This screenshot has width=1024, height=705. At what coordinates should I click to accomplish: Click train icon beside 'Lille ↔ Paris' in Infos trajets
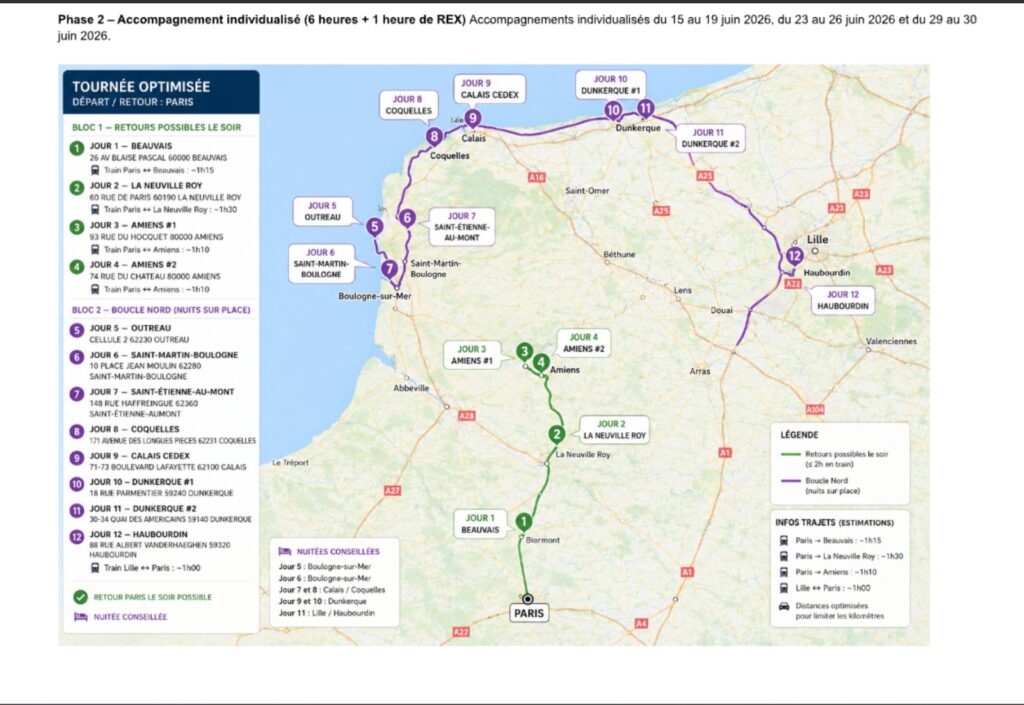[x=784, y=588]
